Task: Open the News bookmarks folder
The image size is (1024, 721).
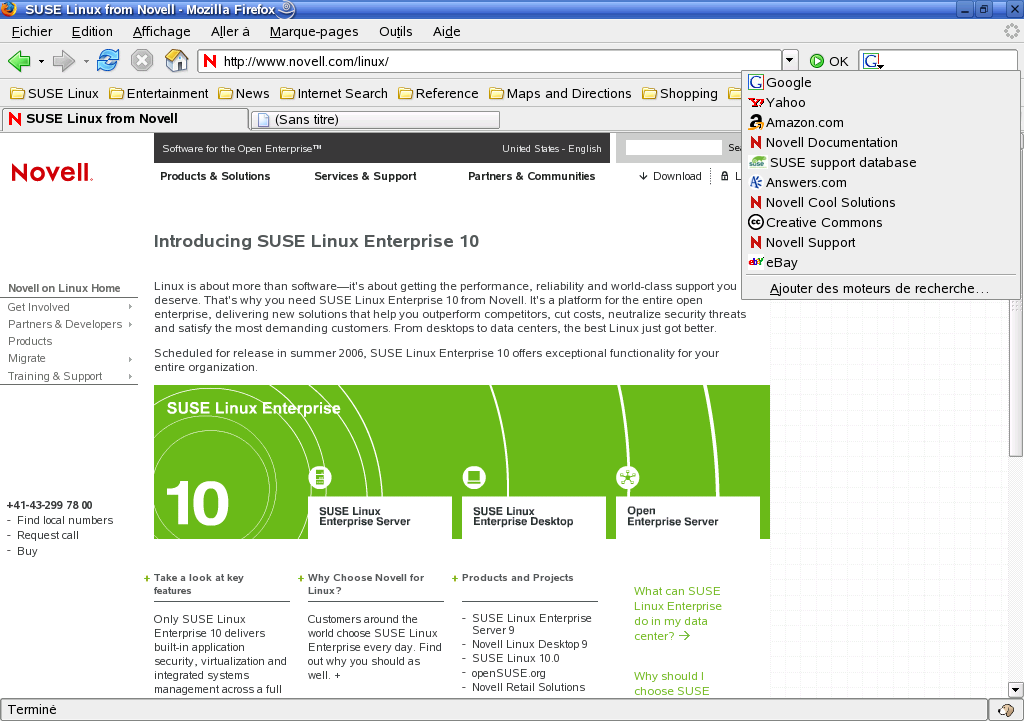Action: tap(244, 93)
